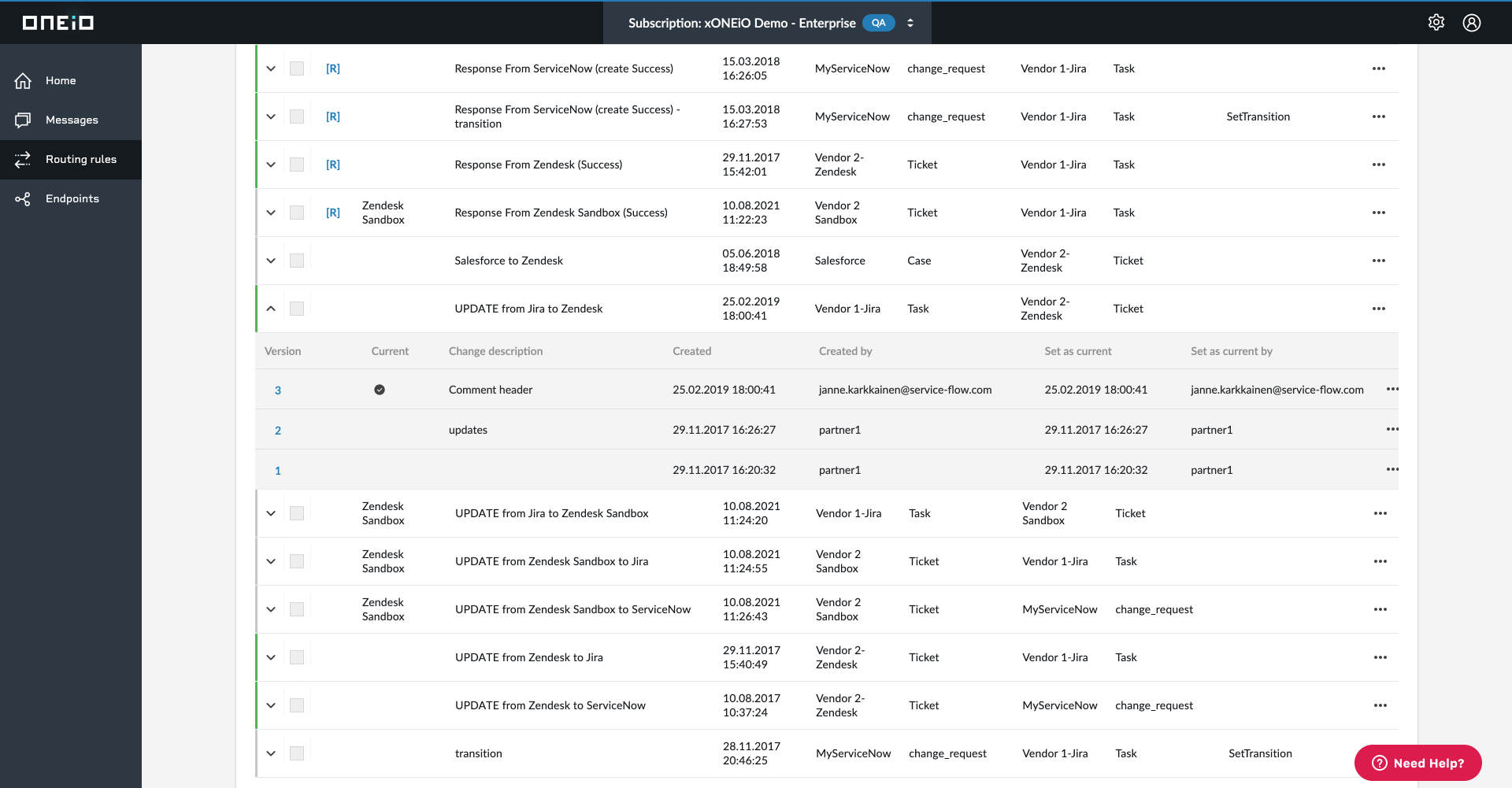This screenshot has height=788, width=1512.
Task: Open Messages in sidebar
Action: [71, 120]
